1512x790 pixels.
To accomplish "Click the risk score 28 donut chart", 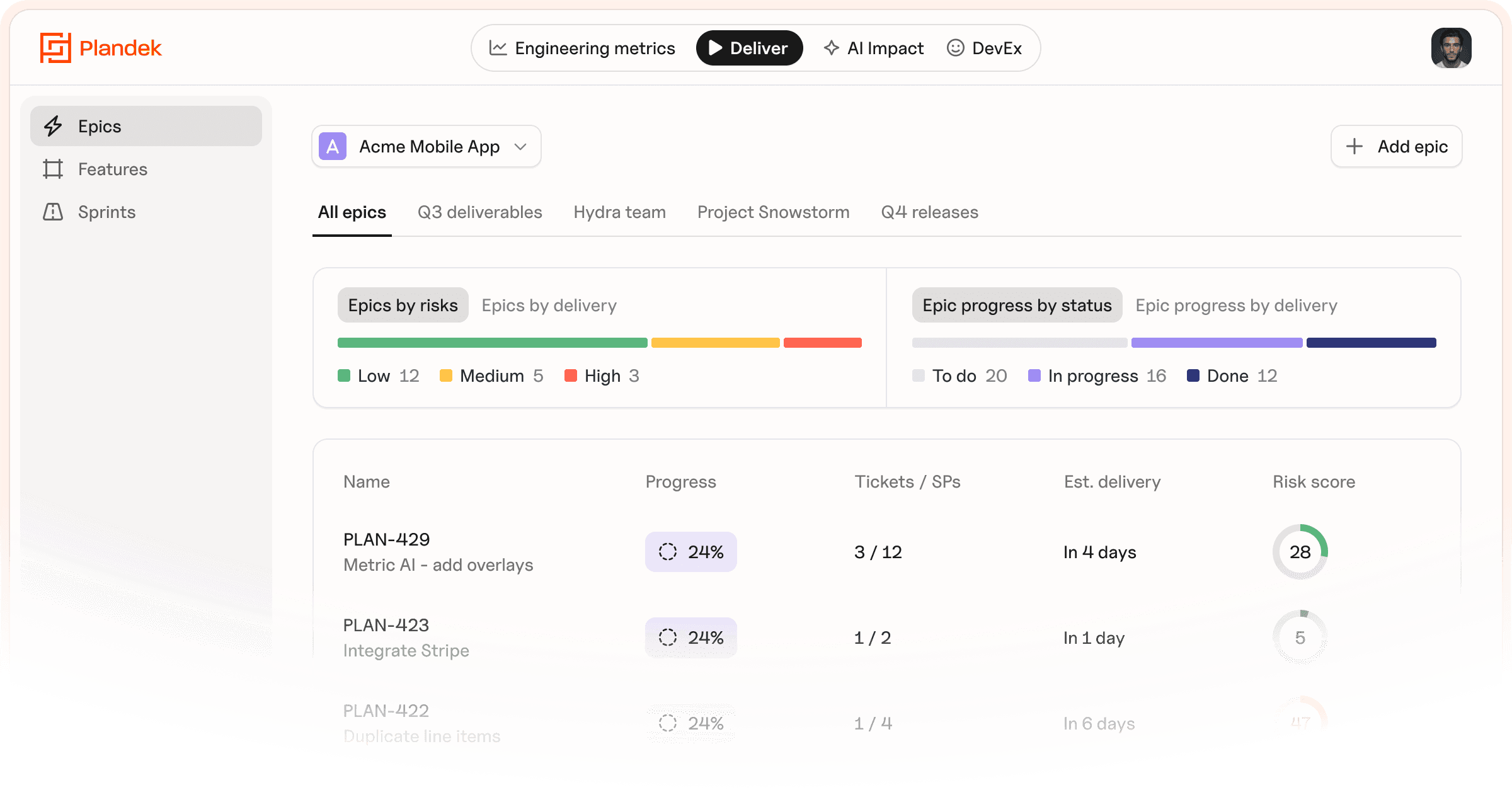I will 1300,552.
